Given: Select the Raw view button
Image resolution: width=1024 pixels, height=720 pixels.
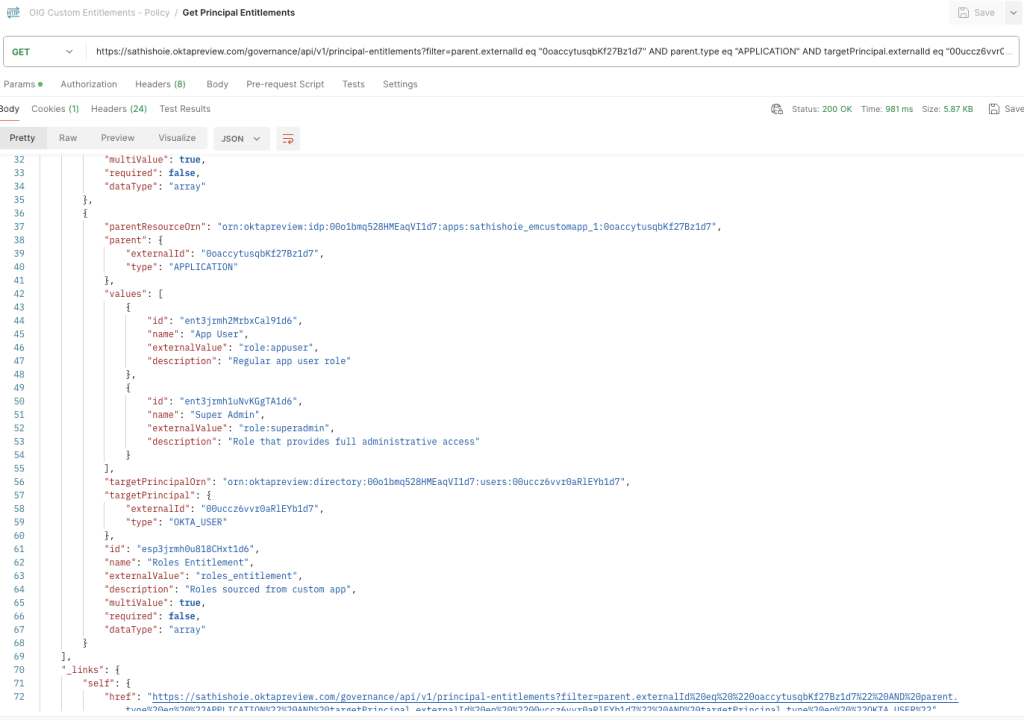Looking at the screenshot, I should pos(68,138).
